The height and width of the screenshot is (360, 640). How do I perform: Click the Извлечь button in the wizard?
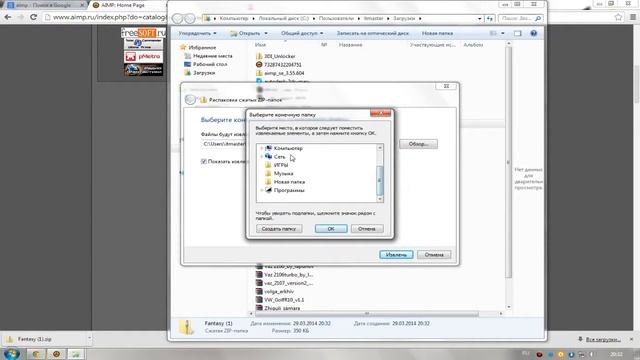click(396, 255)
